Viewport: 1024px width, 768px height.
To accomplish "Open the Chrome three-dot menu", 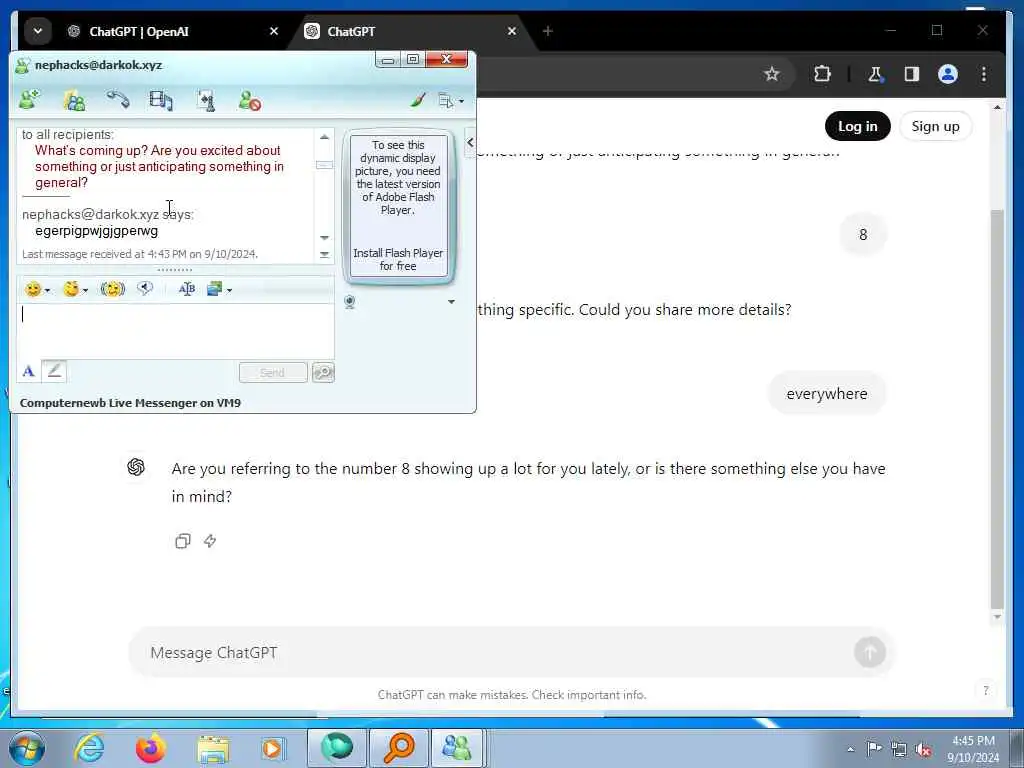I will (x=984, y=74).
